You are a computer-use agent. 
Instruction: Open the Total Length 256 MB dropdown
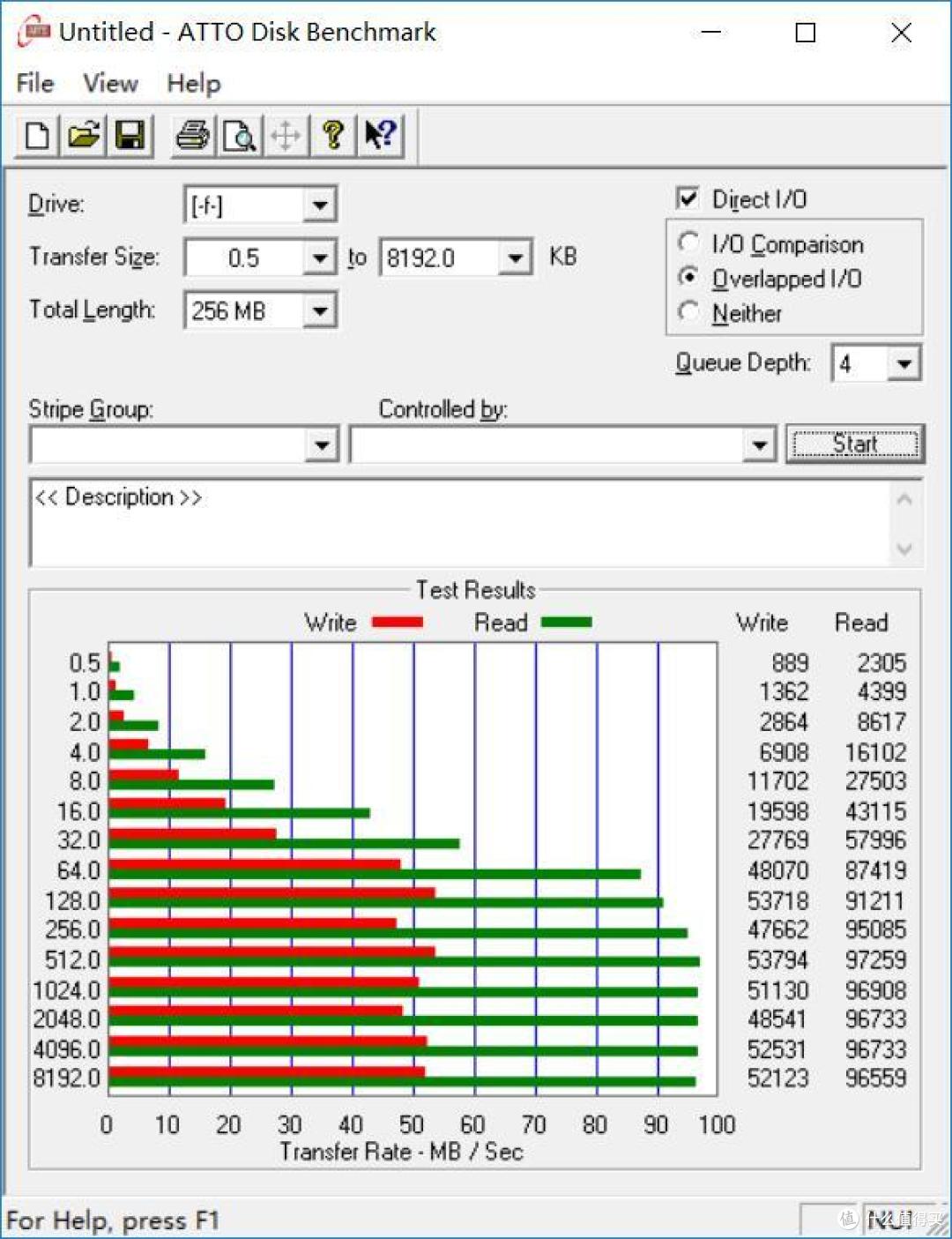coord(319,310)
